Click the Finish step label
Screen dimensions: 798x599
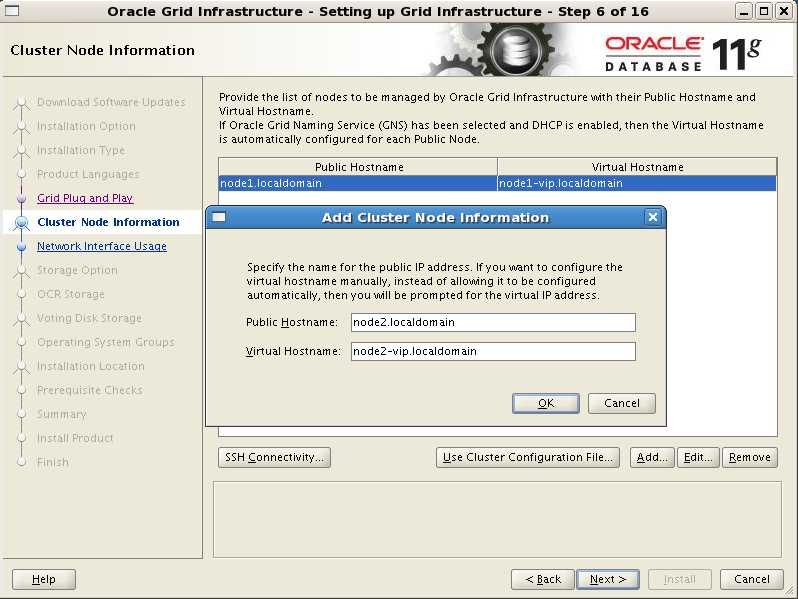[53, 462]
